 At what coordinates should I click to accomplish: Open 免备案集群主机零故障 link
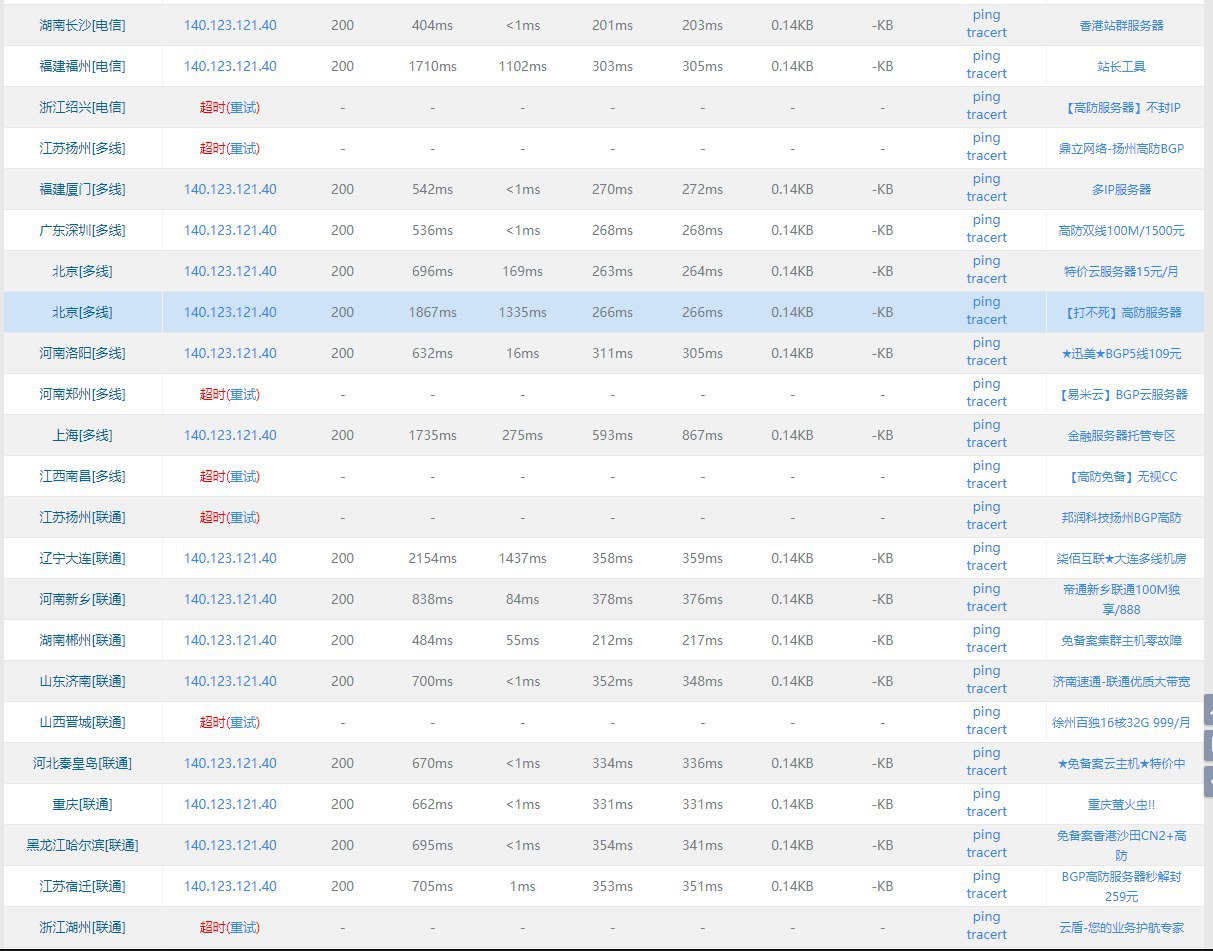pos(1121,640)
